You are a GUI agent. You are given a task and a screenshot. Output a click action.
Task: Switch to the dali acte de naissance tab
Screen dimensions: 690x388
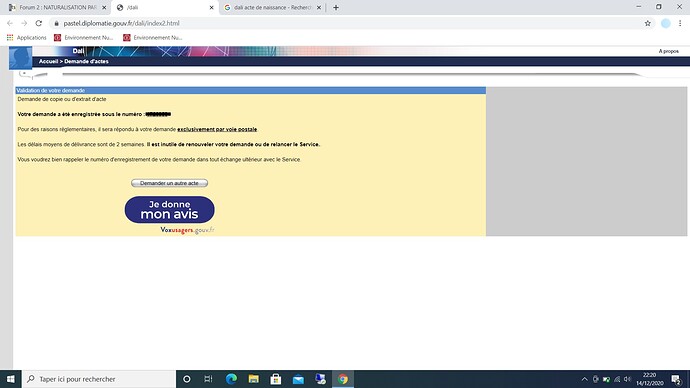273,7
